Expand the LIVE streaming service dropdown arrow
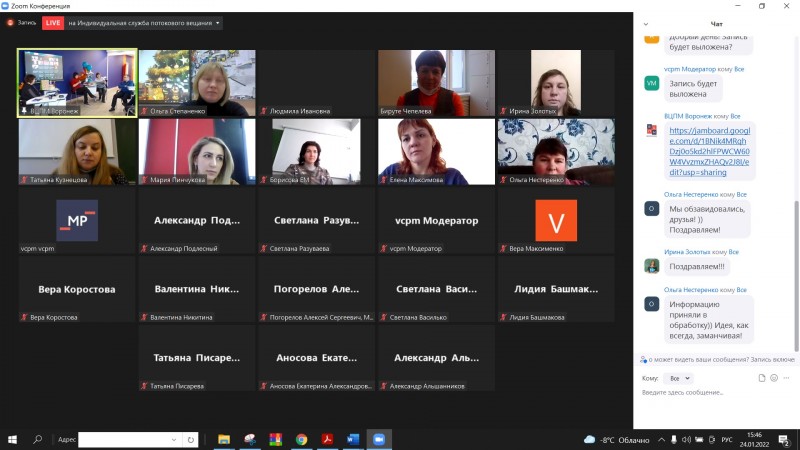This screenshot has width=800, height=450. point(218,22)
